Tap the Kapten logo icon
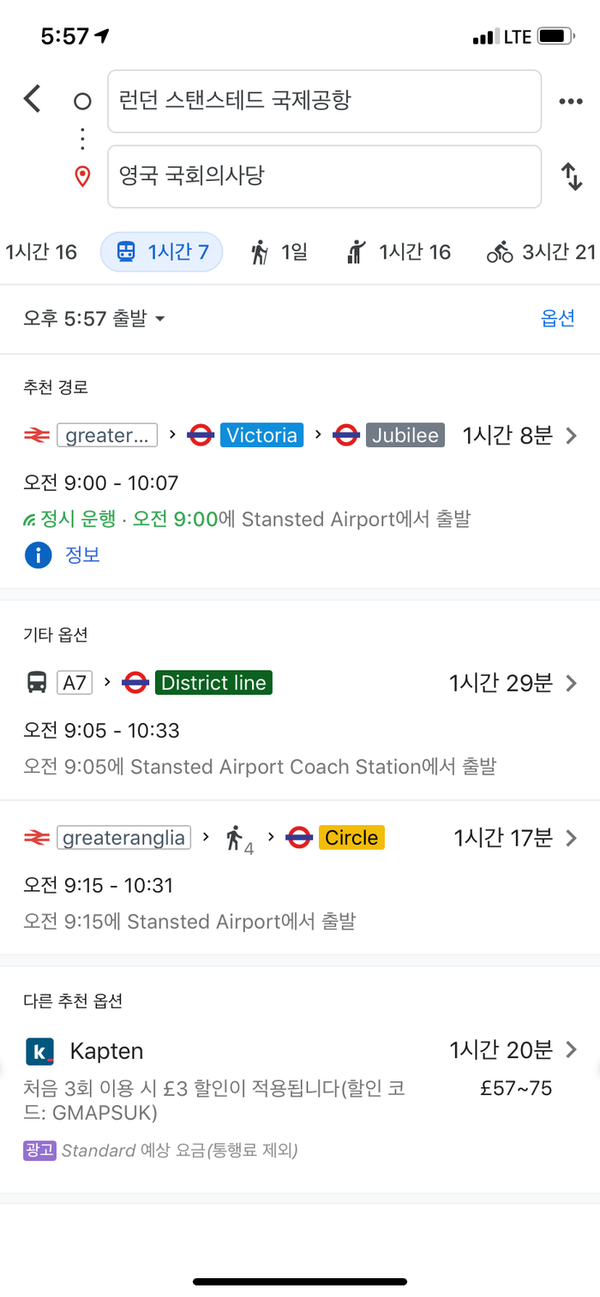The height and width of the screenshot is (1297, 600). (x=39, y=1051)
